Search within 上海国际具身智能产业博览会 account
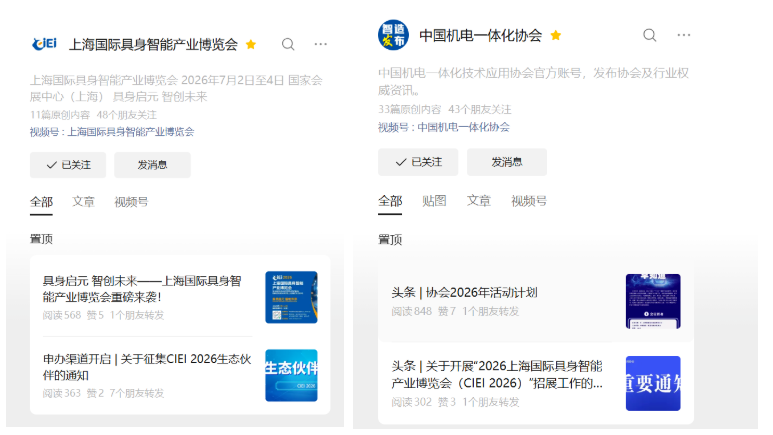 tap(288, 44)
